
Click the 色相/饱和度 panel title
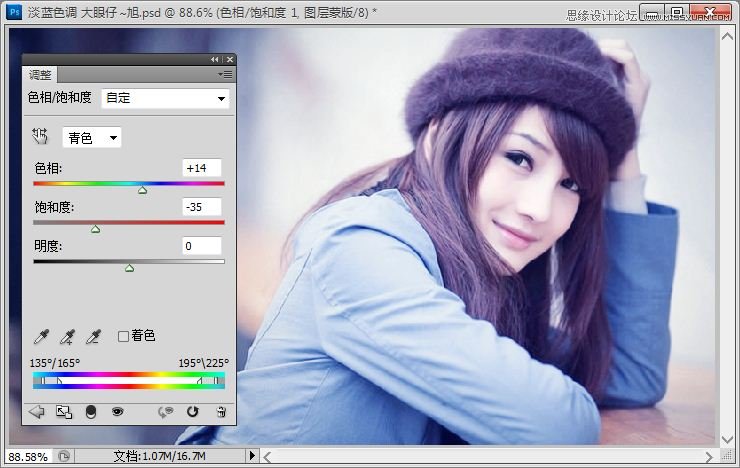click(x=59, y=97)
